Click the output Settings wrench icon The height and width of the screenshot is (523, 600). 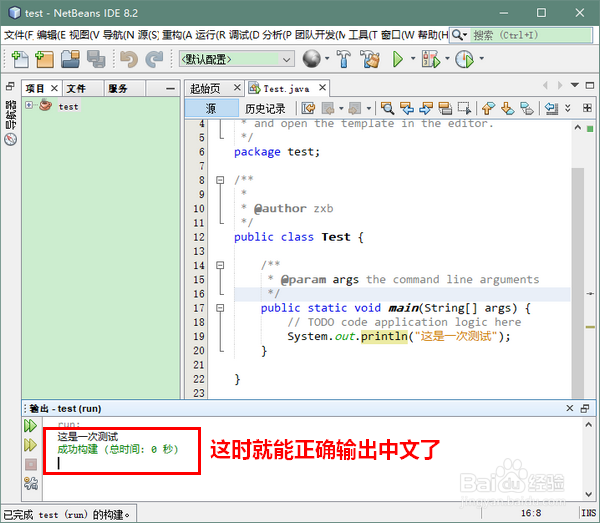click(31, 483)
